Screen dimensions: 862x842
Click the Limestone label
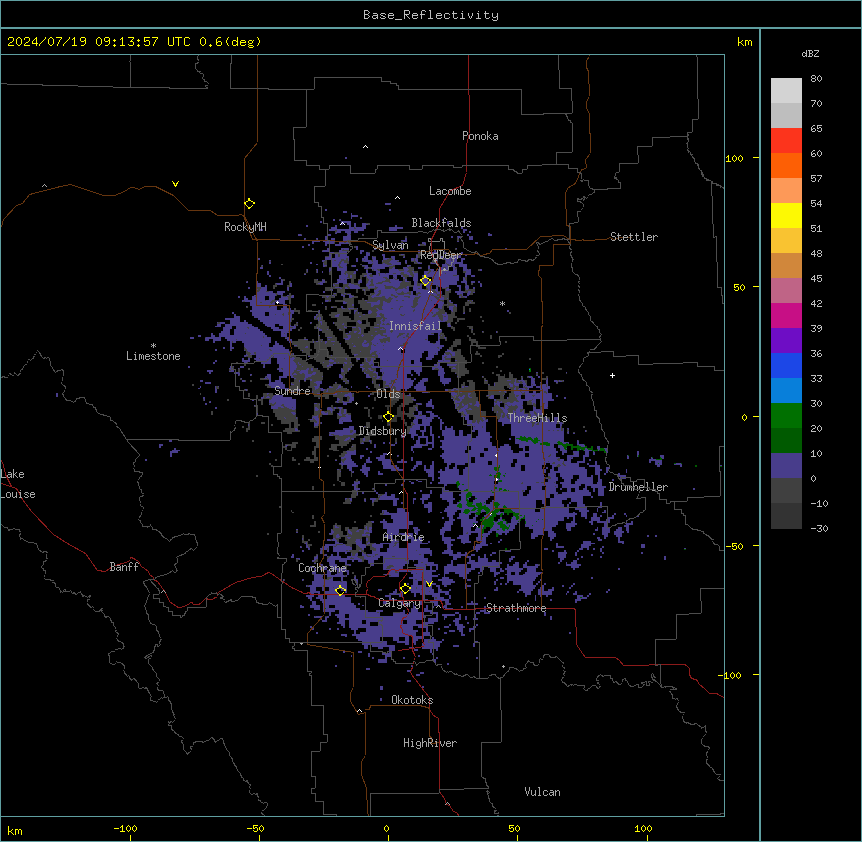pos(153,356)
